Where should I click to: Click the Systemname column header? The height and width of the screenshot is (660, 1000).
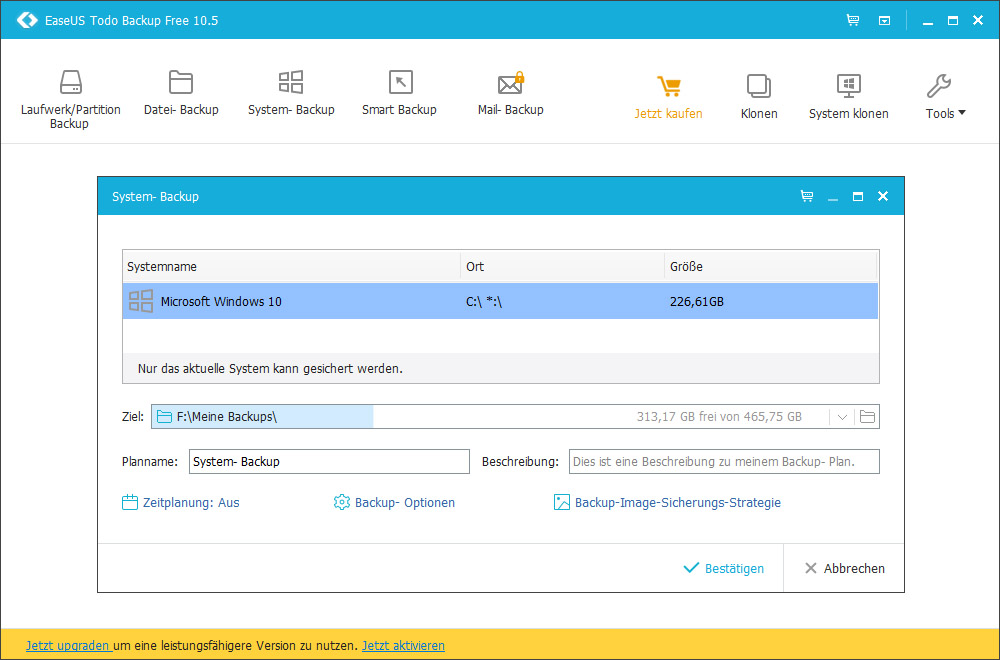pyautogui.click(x=291, y=267)
